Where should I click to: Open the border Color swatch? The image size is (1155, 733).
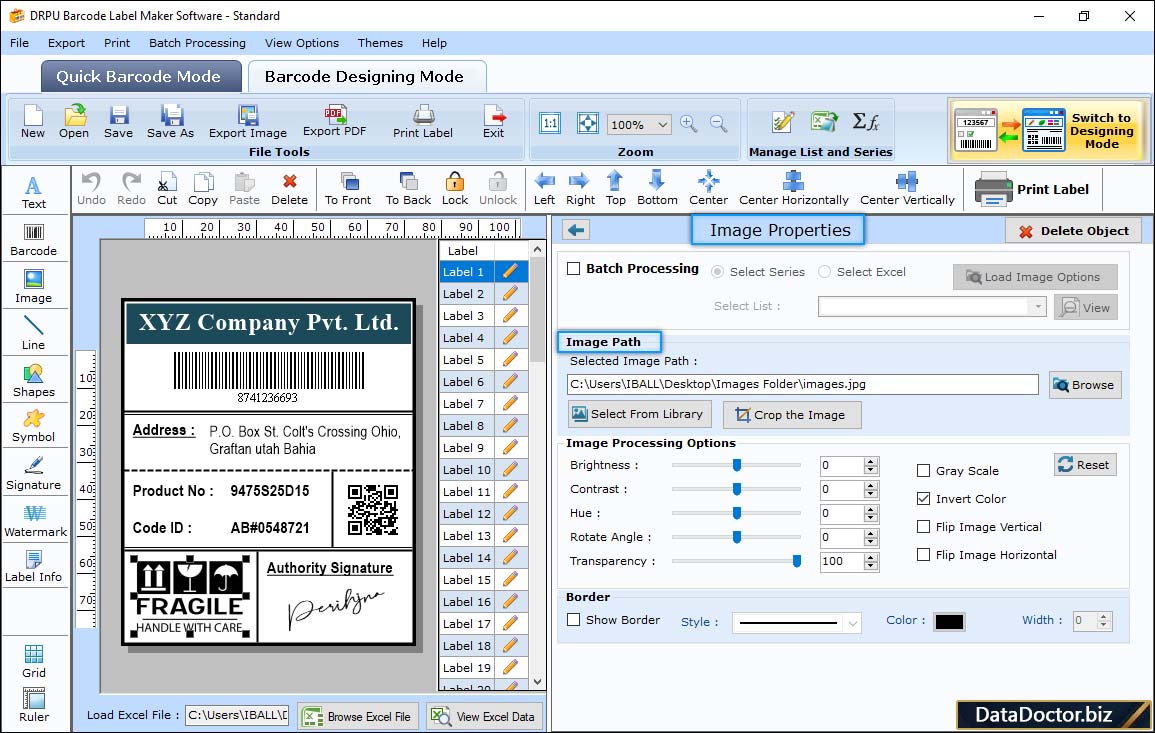[949, 622]
